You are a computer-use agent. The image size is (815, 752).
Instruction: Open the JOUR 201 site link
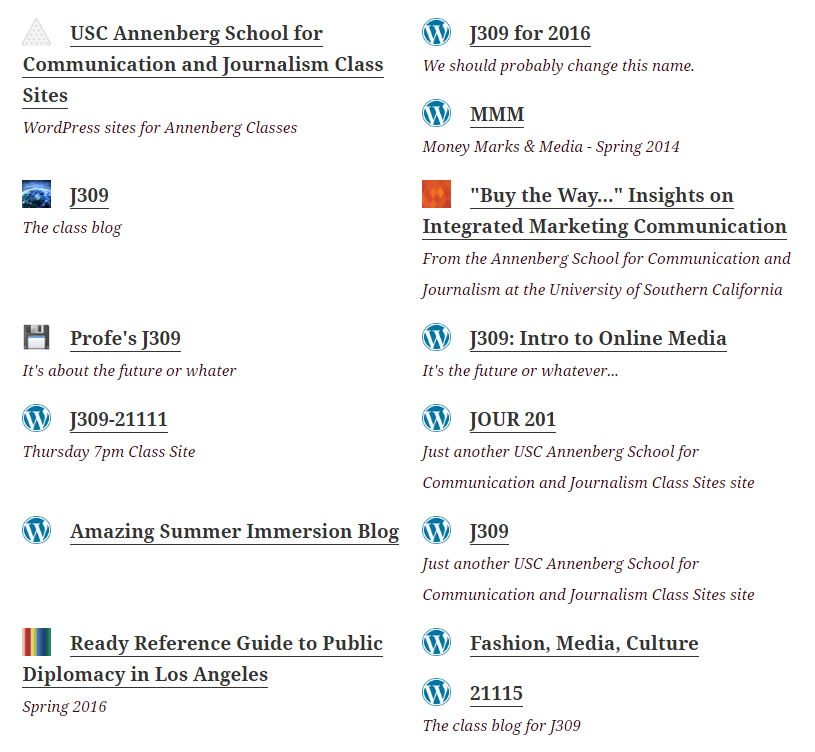pyautogui.click(x=512, y=419)
